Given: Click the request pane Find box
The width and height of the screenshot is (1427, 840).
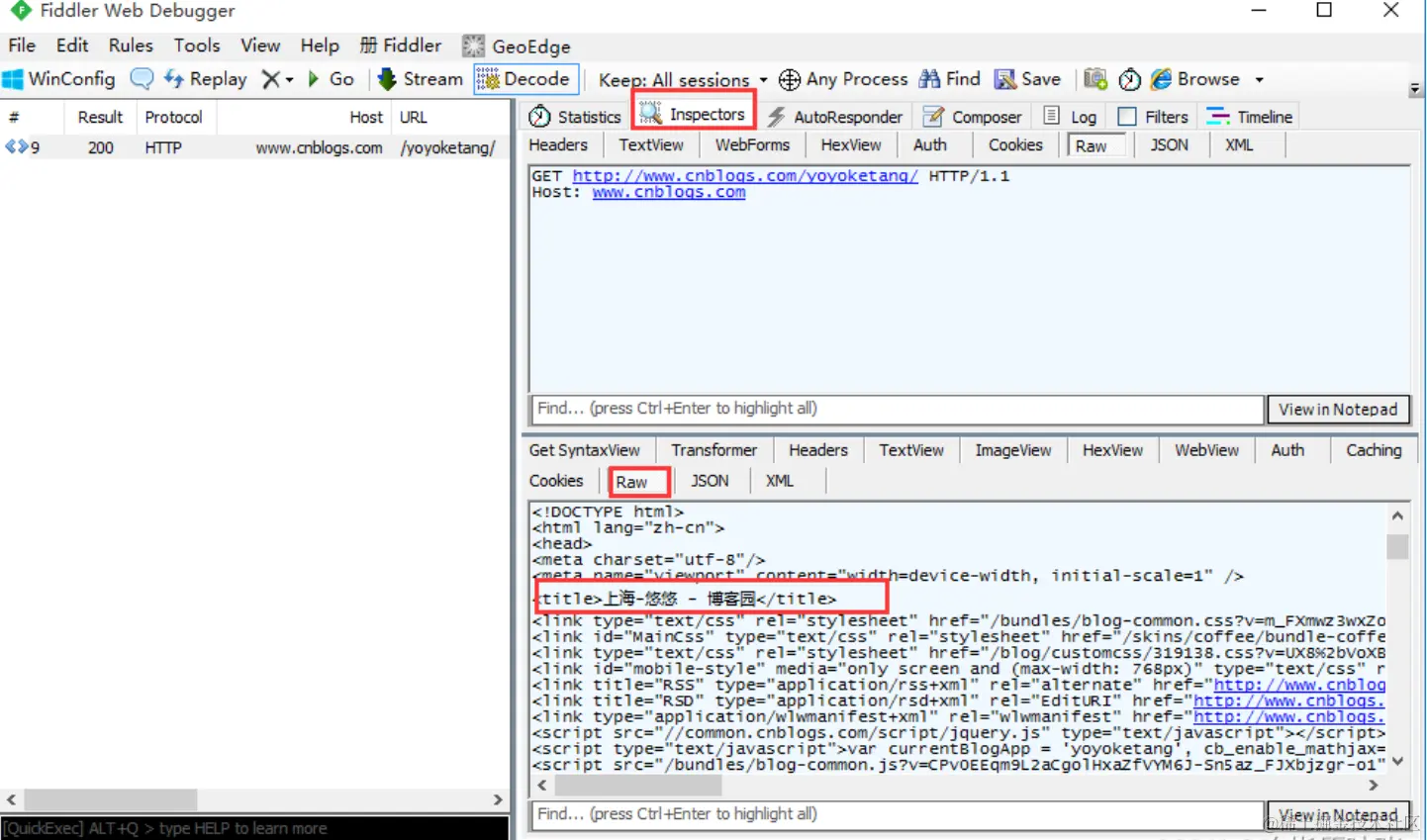Looking at the screenshot, I should tap(897, 409).
